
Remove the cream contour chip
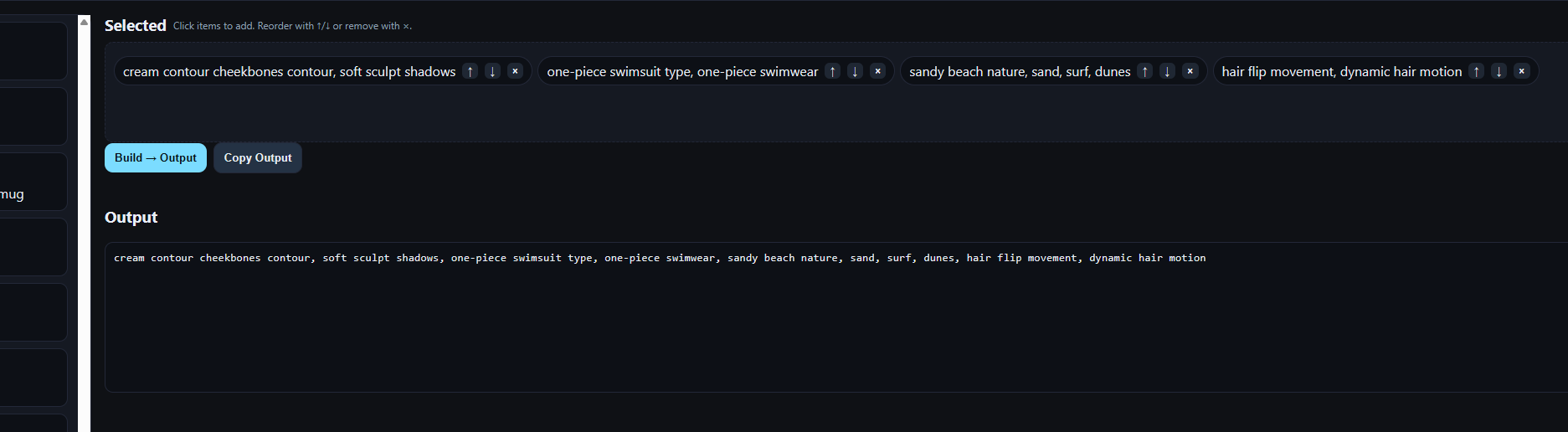(516, 71)
